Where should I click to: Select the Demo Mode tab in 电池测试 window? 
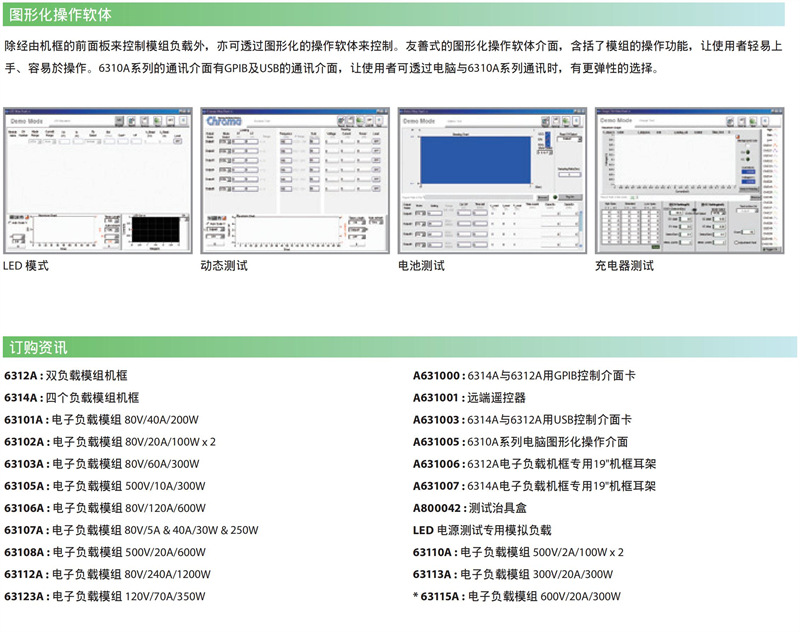418,121
